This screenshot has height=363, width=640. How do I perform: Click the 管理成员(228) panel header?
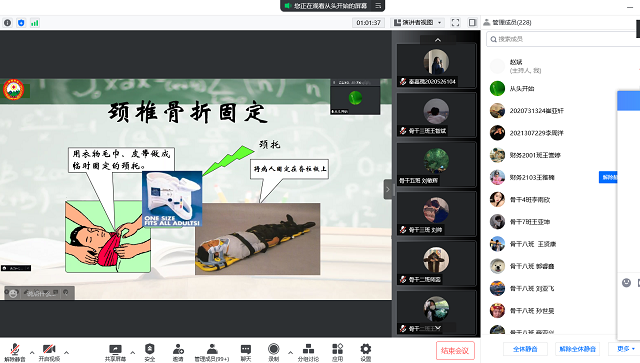pos(508,22)
